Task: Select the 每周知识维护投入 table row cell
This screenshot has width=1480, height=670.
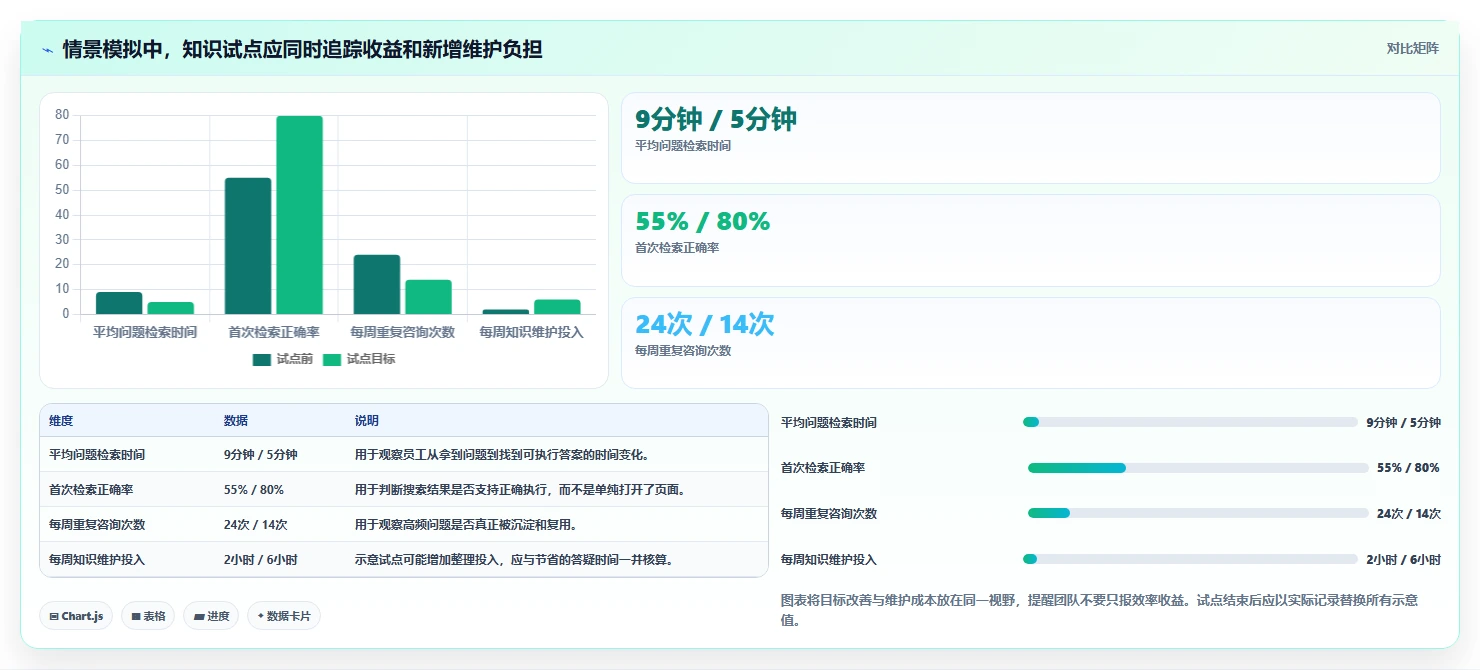Action: 97,560
